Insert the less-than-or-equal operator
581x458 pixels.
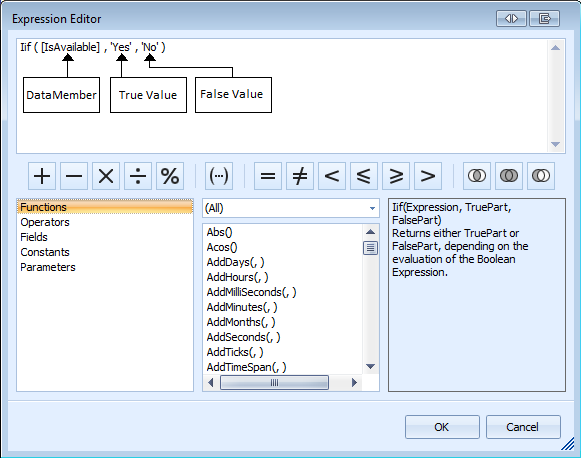[364, 176]
